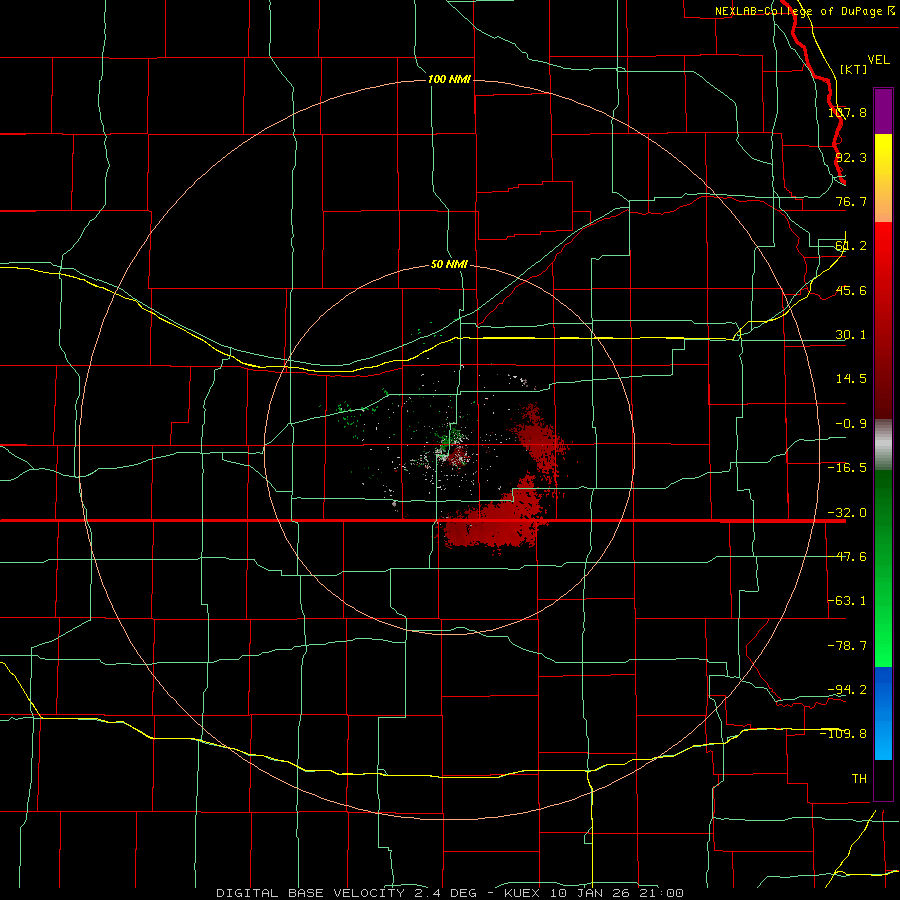Select the 92.3 value on velocity scale
The image size is (900, 900).
tap(851, 157)
